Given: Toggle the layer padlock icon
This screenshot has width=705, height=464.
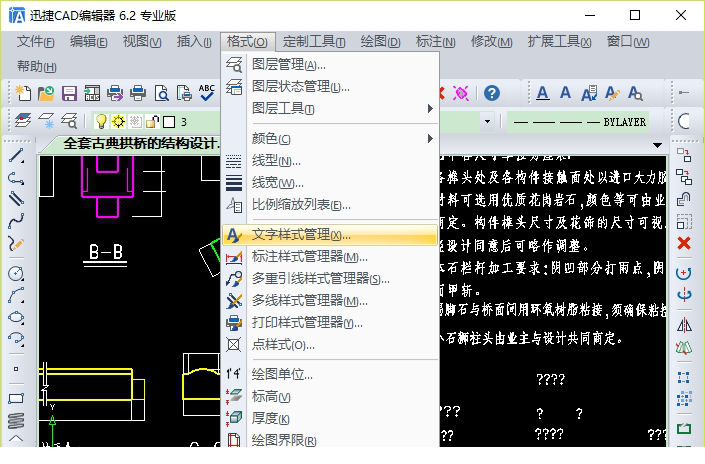Looking at the screenshot, I should (x=153, y=121).
